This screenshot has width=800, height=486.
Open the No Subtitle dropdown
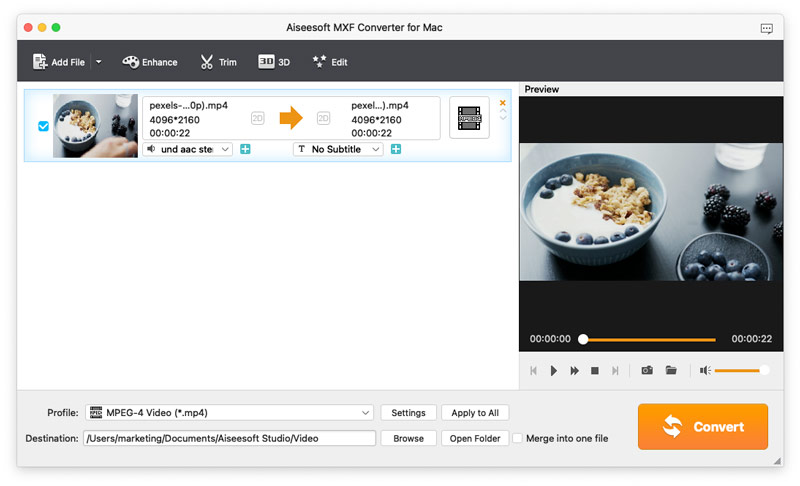[338, 149]
